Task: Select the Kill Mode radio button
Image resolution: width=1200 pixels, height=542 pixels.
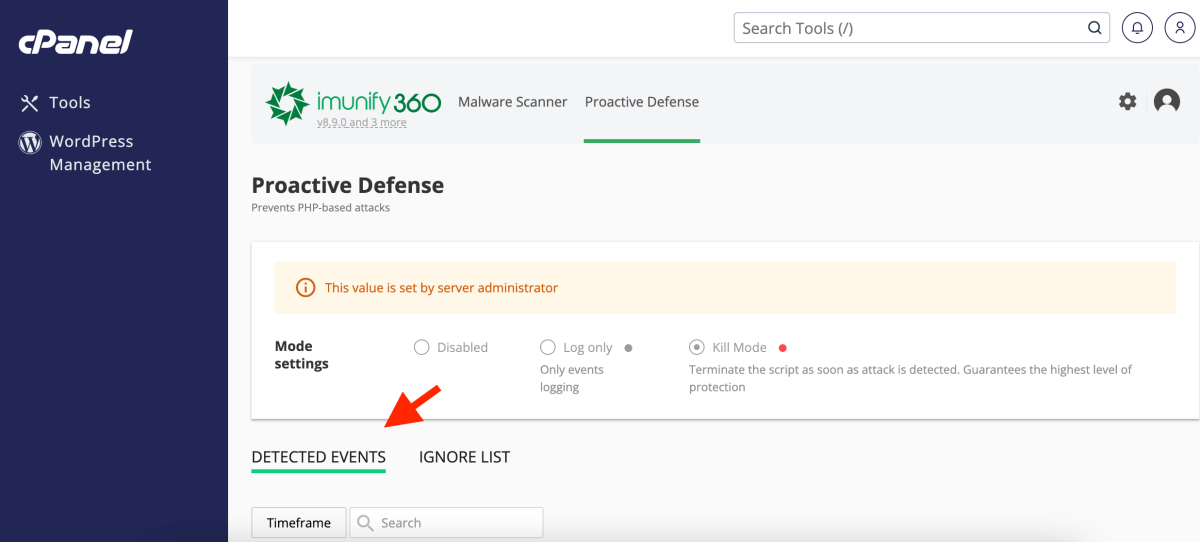Action: pos(697,348)
